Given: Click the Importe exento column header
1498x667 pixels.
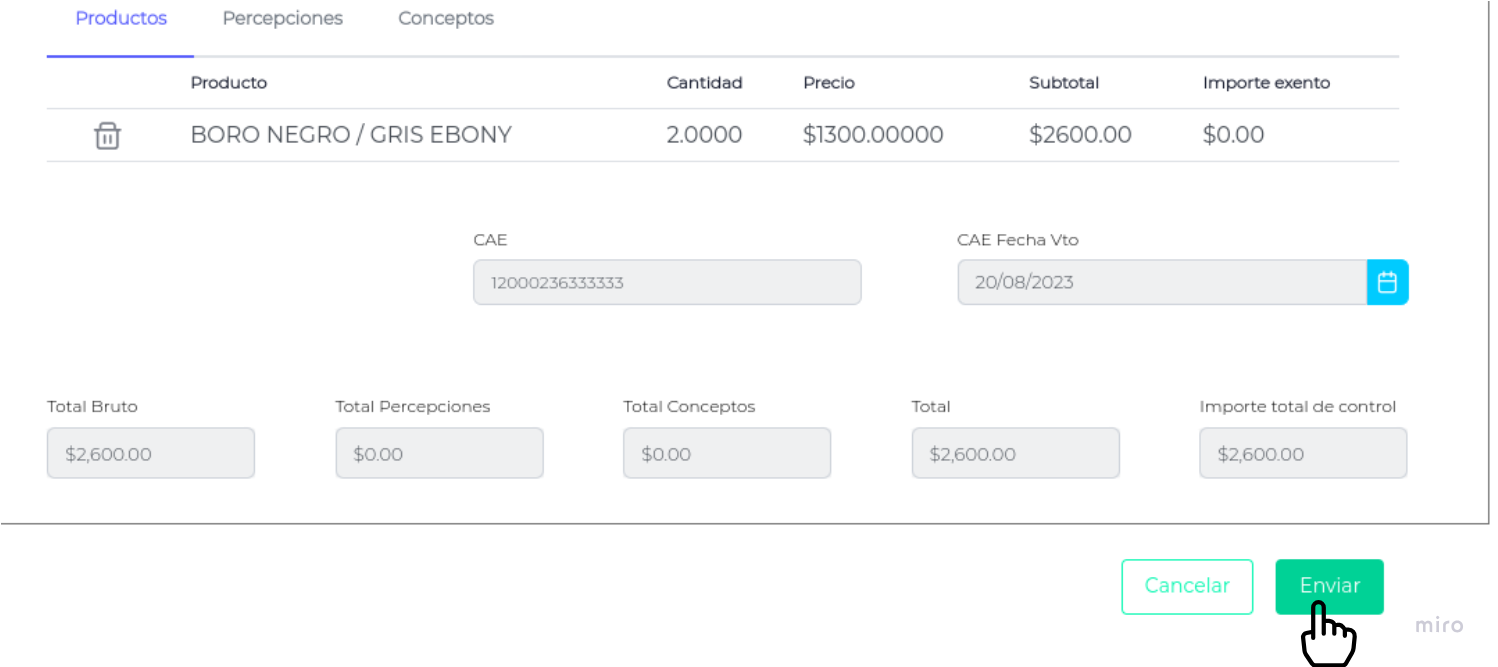Looking at the screenshot, I should (x=1266, y=83).
